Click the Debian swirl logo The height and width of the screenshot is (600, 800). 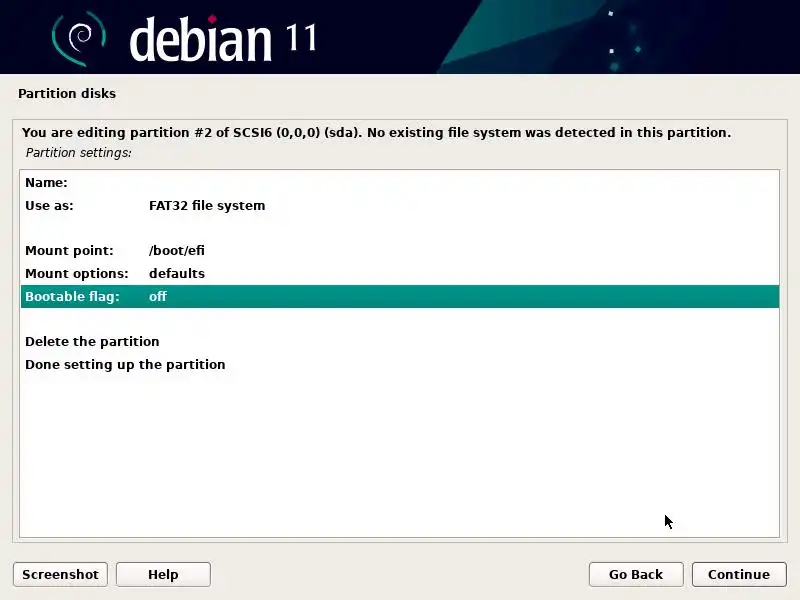click(x=79, y=38)
